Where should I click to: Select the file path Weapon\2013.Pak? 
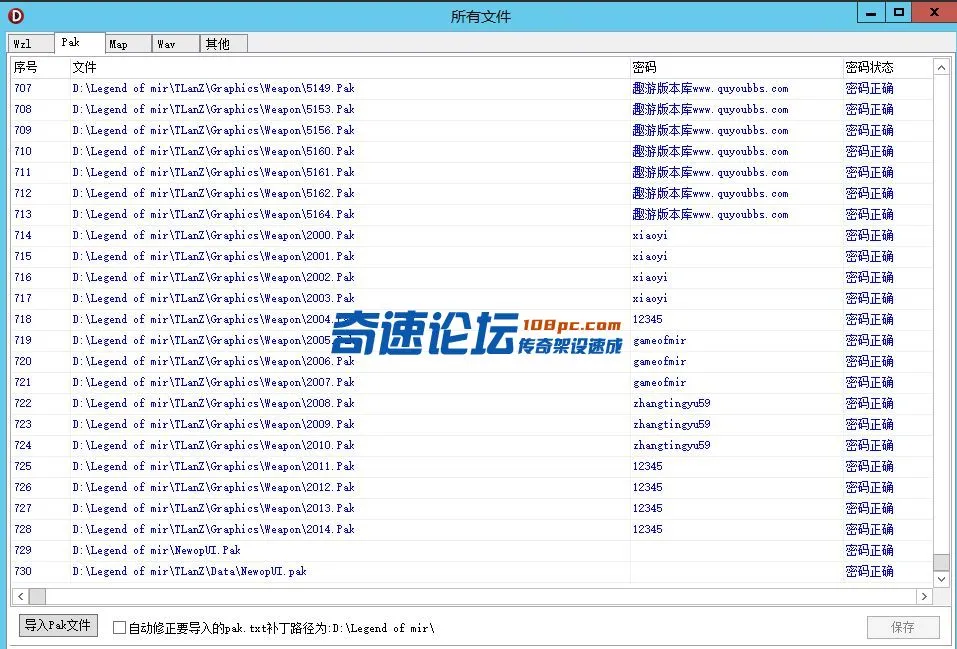(214, 508)
